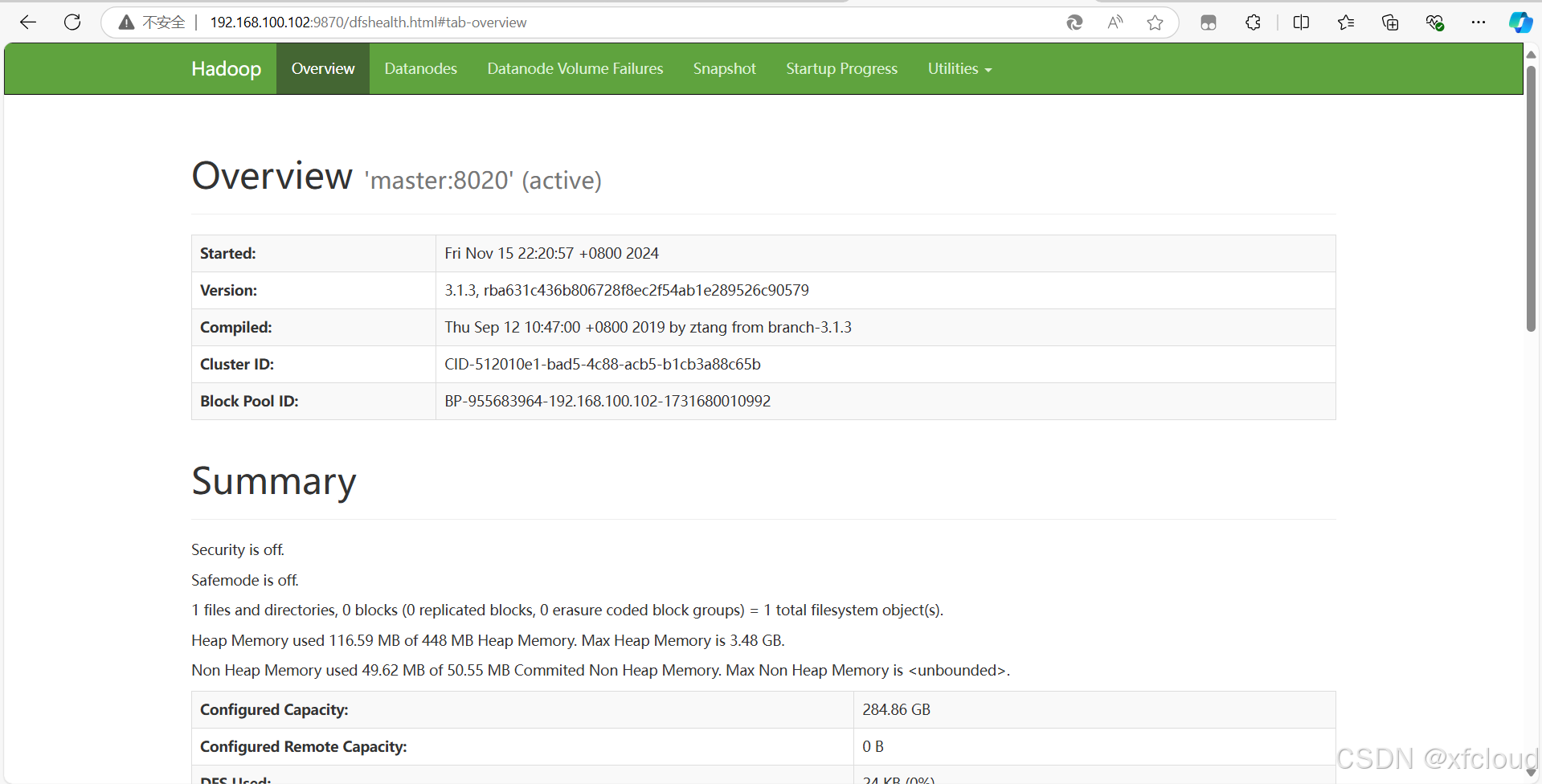
Task: Open the extensions puzzle icon
Action: coord(1253,22)
